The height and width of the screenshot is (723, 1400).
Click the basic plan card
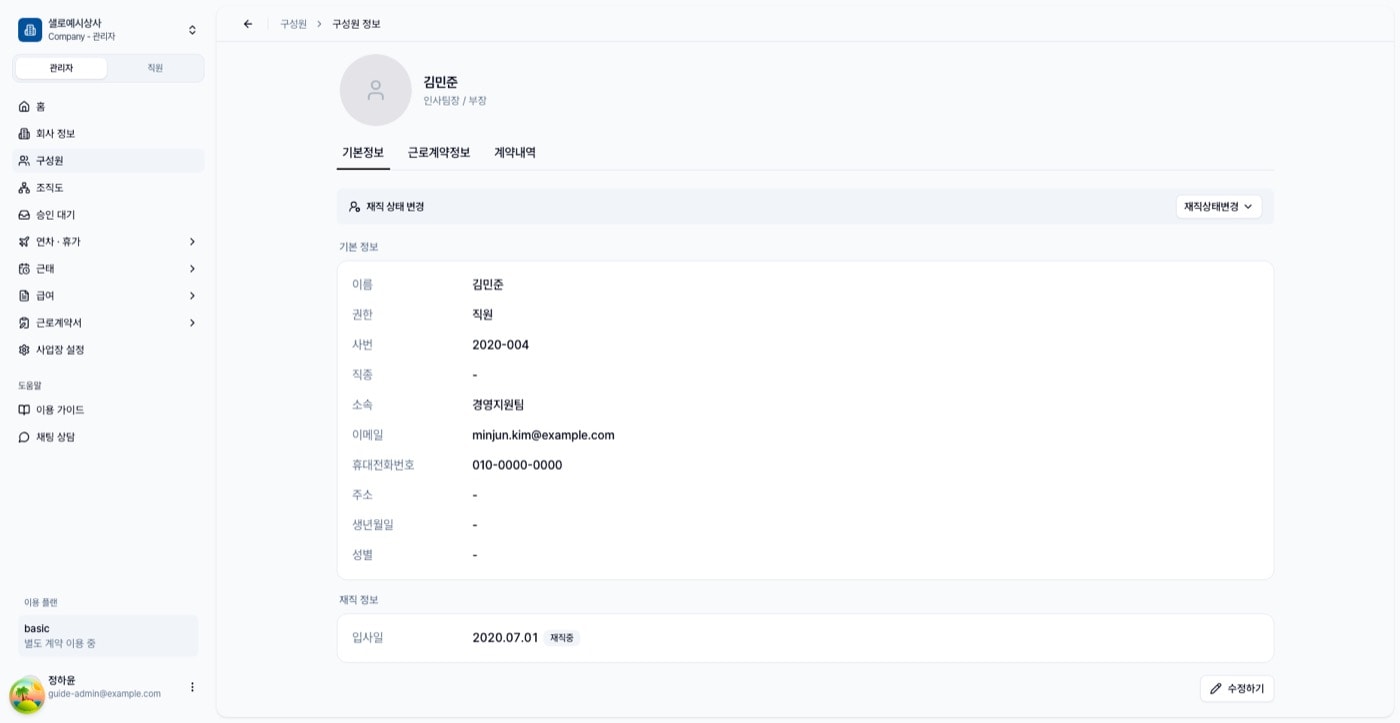pyautogui.click(x=108, y=636)
